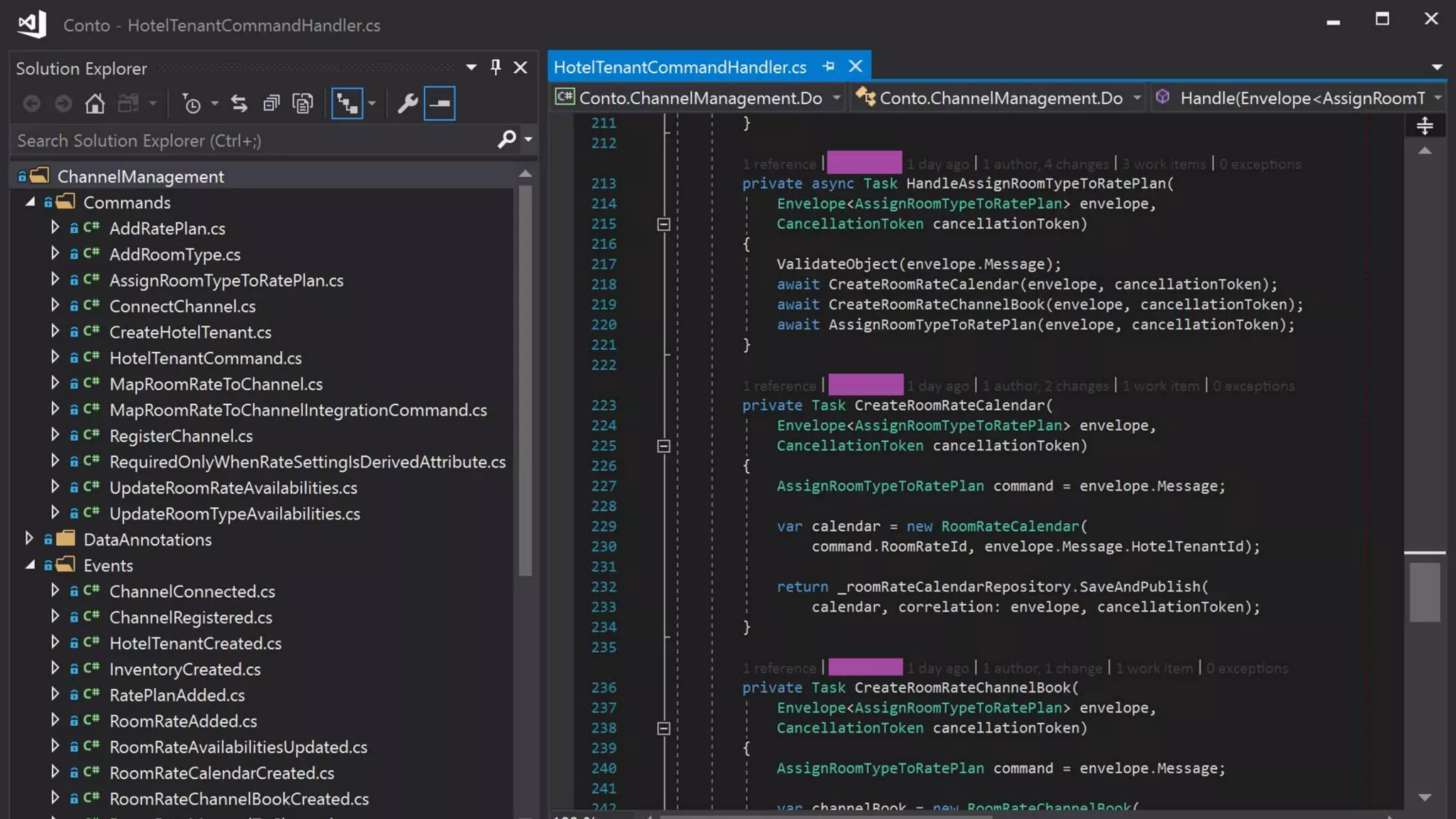Click the Collapse All icon
Viewport: 1456px width, 819px height.
272,104
